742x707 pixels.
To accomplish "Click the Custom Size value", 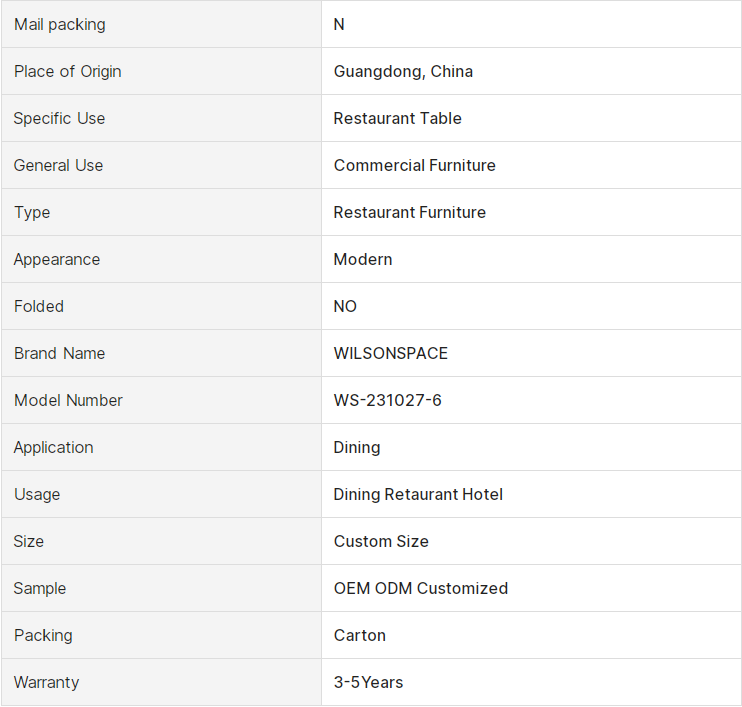I will tap(381, 541).
